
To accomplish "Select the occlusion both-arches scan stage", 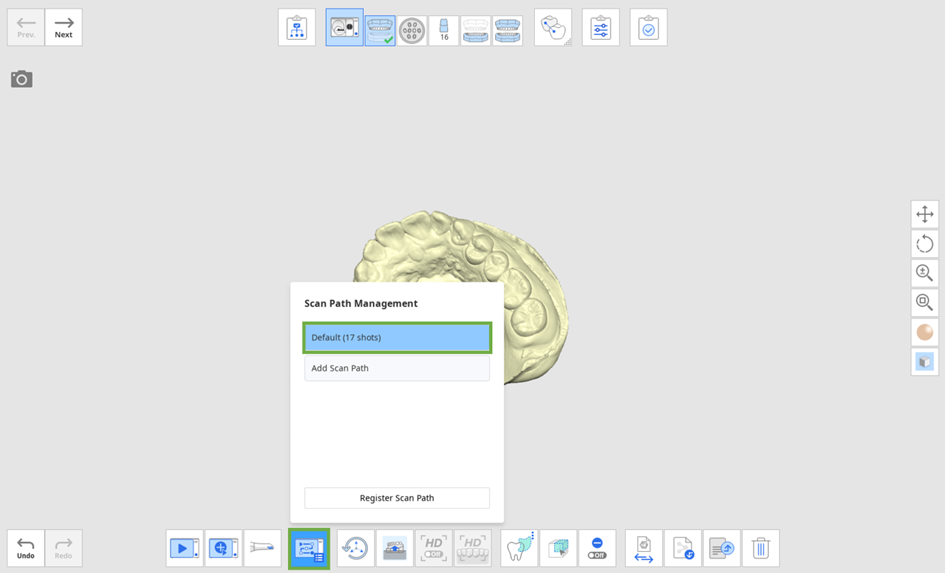I will click(x=507, y=30).
